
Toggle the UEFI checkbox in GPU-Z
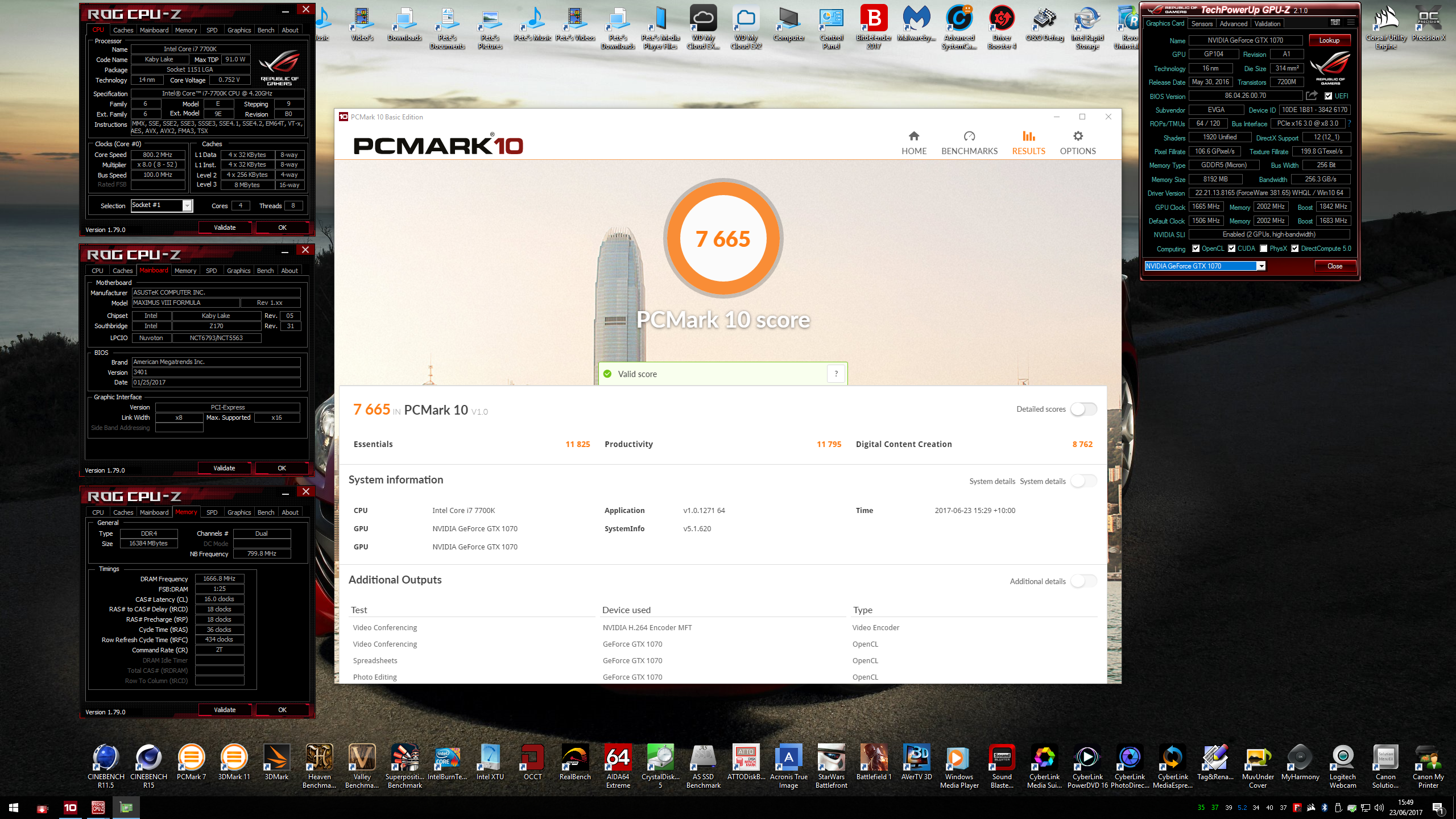(x=1328, y=96)
